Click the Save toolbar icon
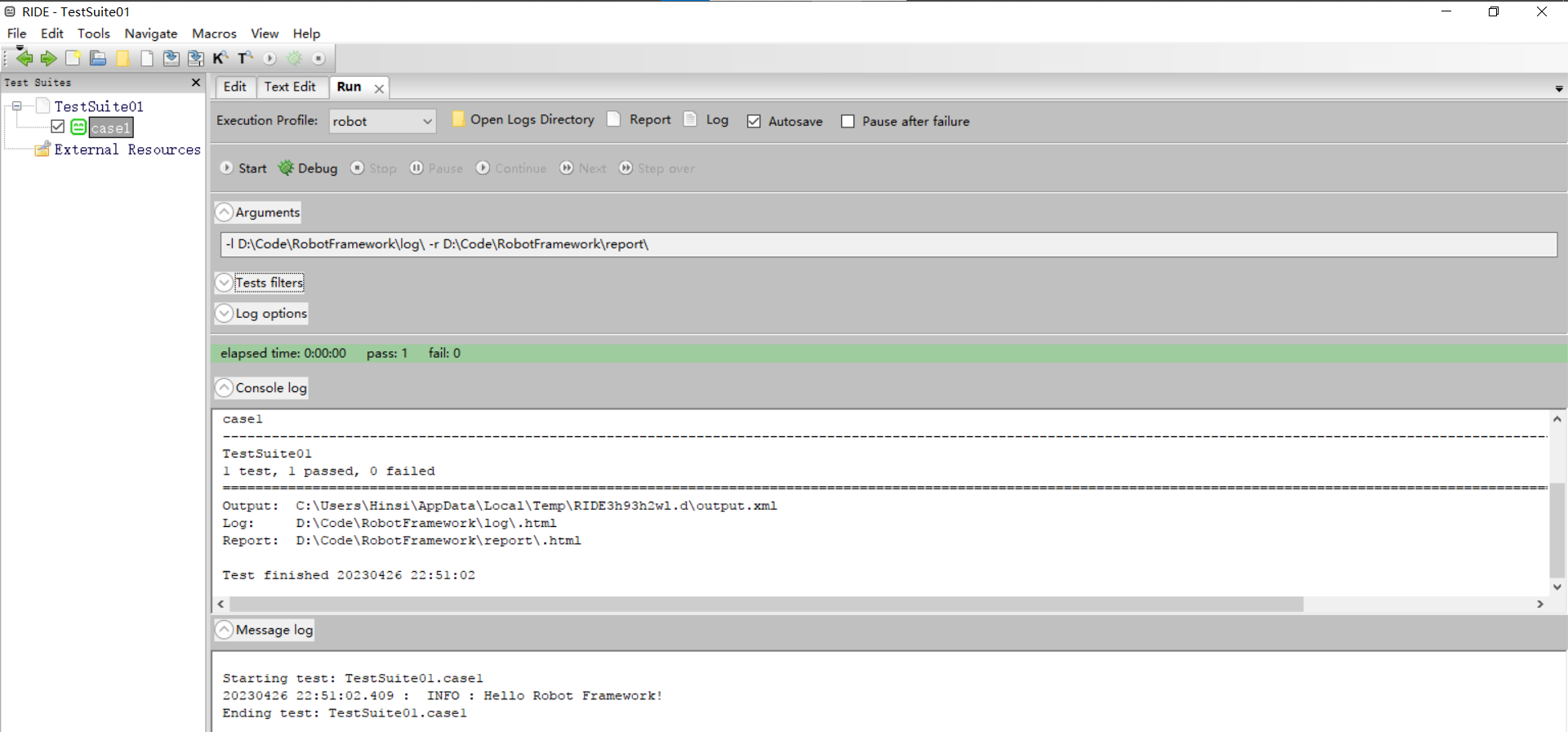The image size is (1568, 732). click(x=171, y=58)
